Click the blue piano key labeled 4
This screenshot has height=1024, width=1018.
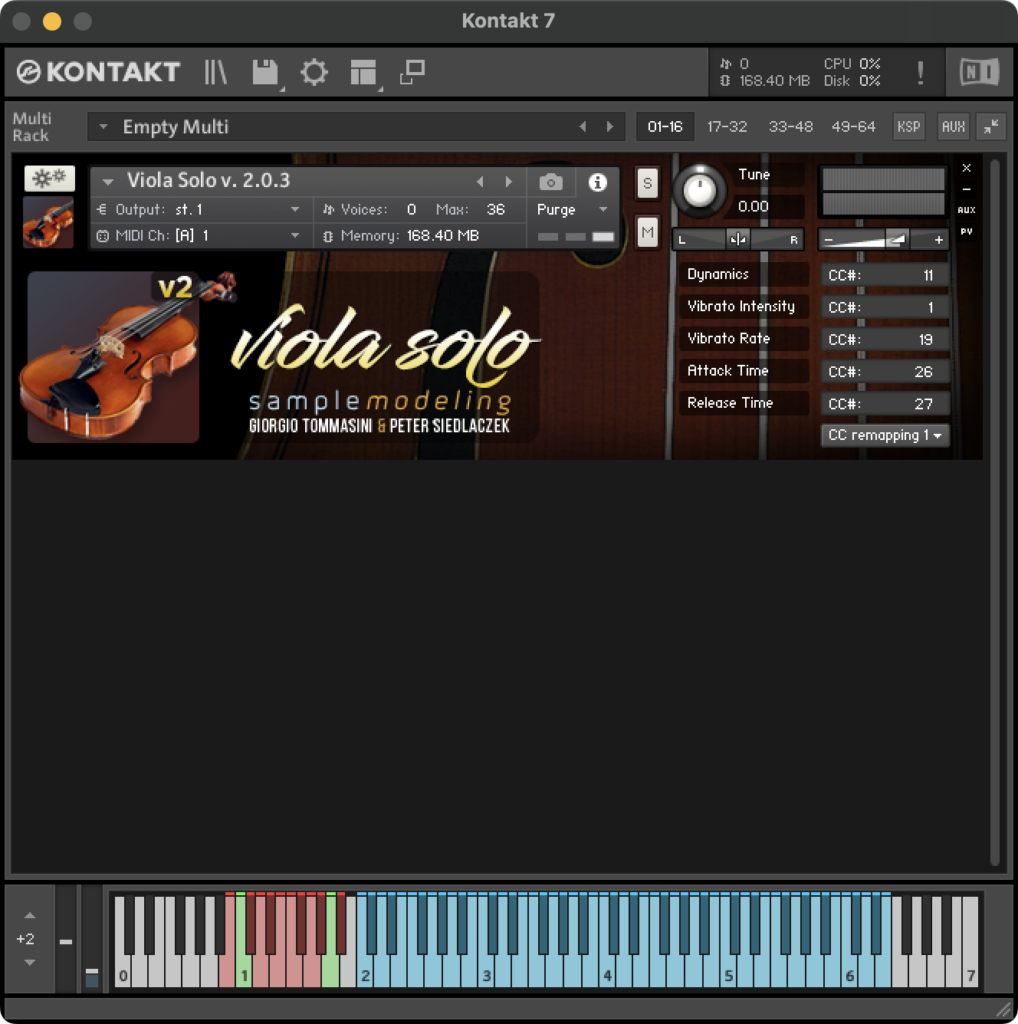pos(607,974)
